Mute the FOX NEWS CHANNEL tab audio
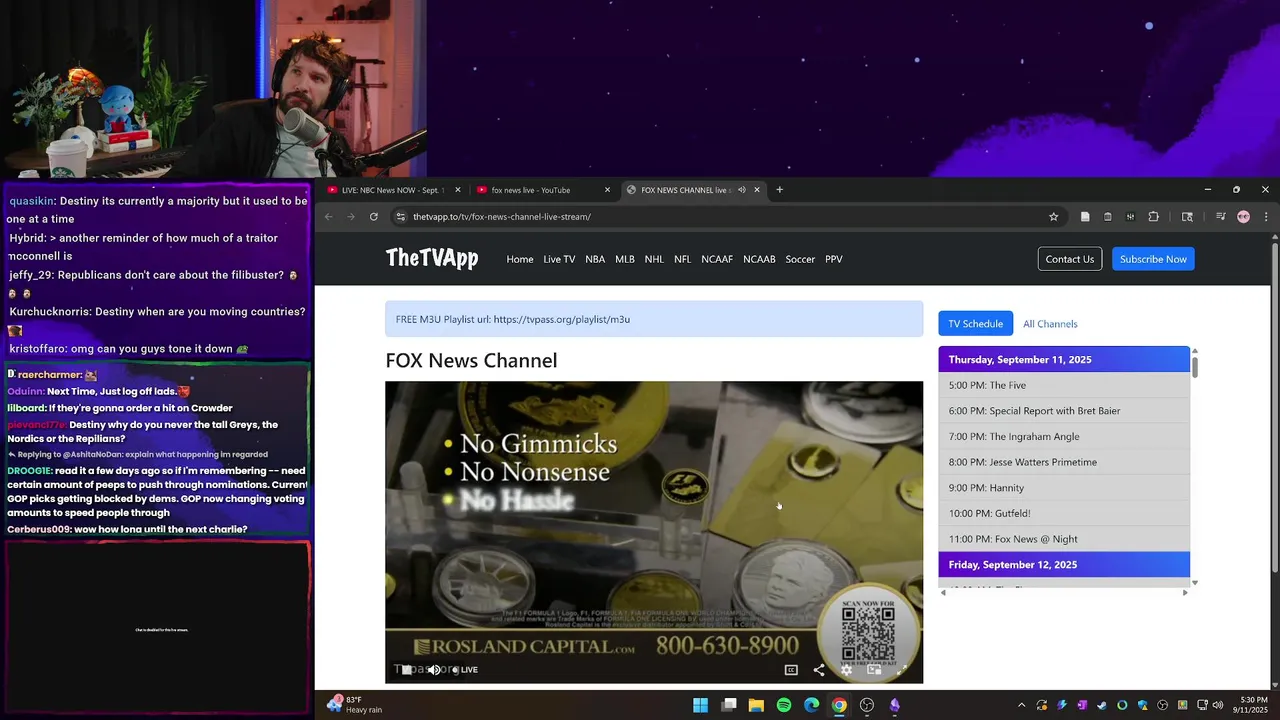Screen dimensions: 1280x720 [742, 190]
